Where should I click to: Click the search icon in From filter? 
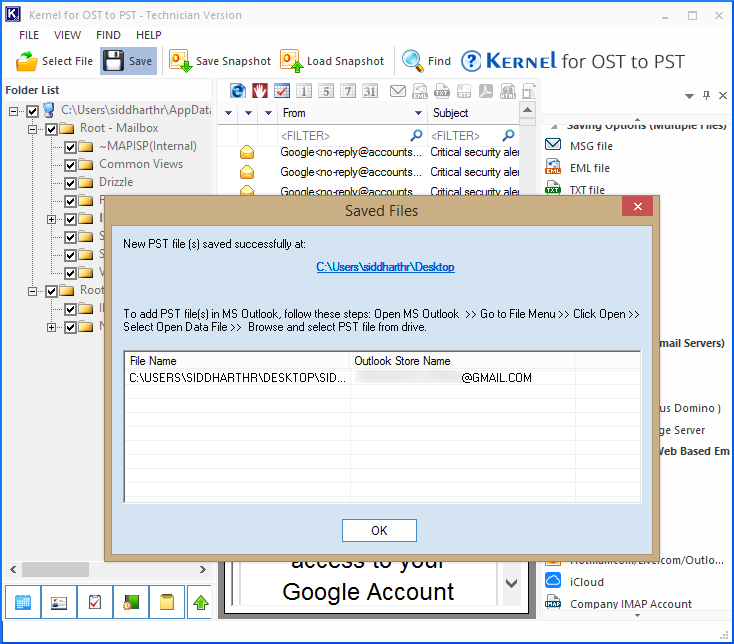coord(416,136)
